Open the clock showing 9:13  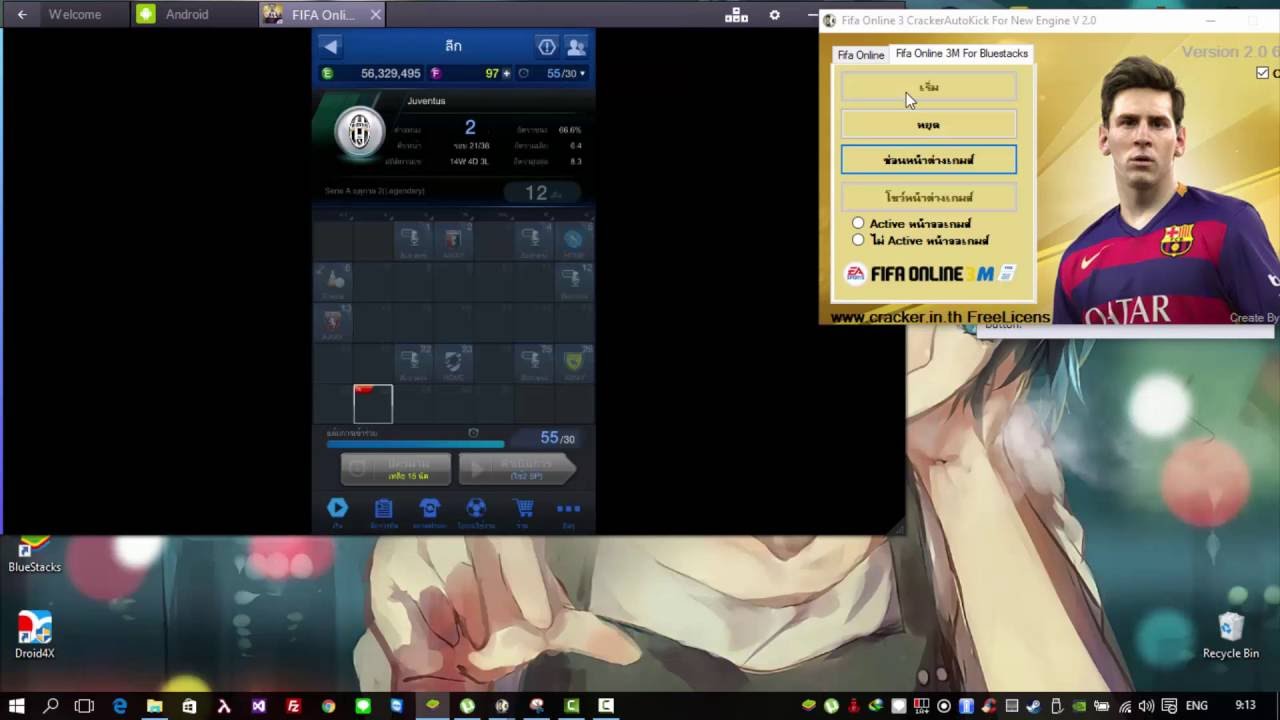(x=1245, y=706)
